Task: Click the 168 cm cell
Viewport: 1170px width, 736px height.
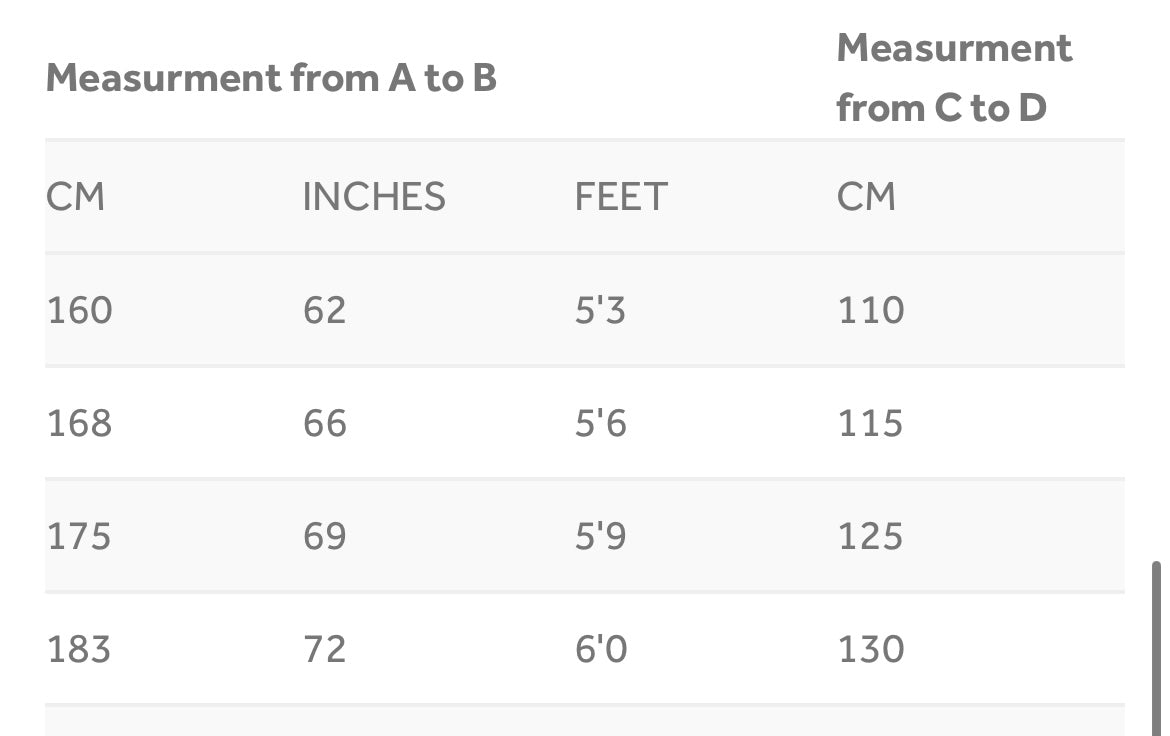Action: click(x=80, y=423)
